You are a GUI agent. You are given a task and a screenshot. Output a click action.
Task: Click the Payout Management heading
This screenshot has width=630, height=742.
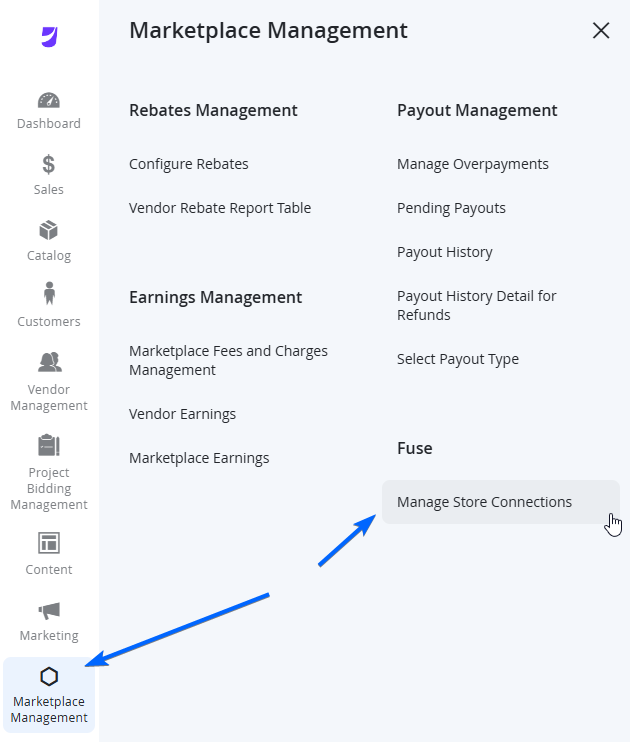pyautogui.click(x=477, y=110)
